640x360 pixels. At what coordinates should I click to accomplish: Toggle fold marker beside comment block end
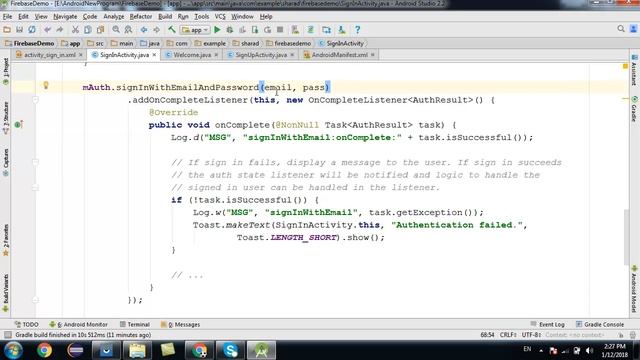pyautogui.click(x=36, y=187)
